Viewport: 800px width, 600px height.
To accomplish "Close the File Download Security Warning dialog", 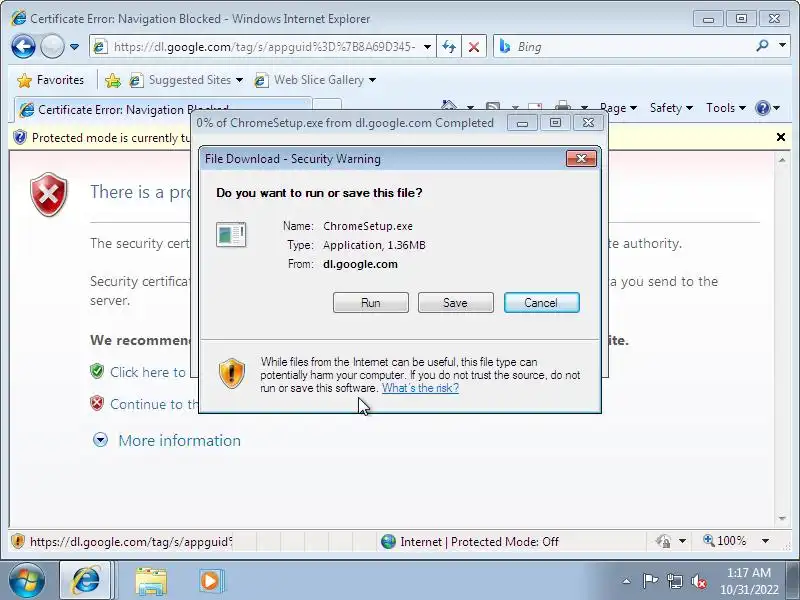I will 581,159.
